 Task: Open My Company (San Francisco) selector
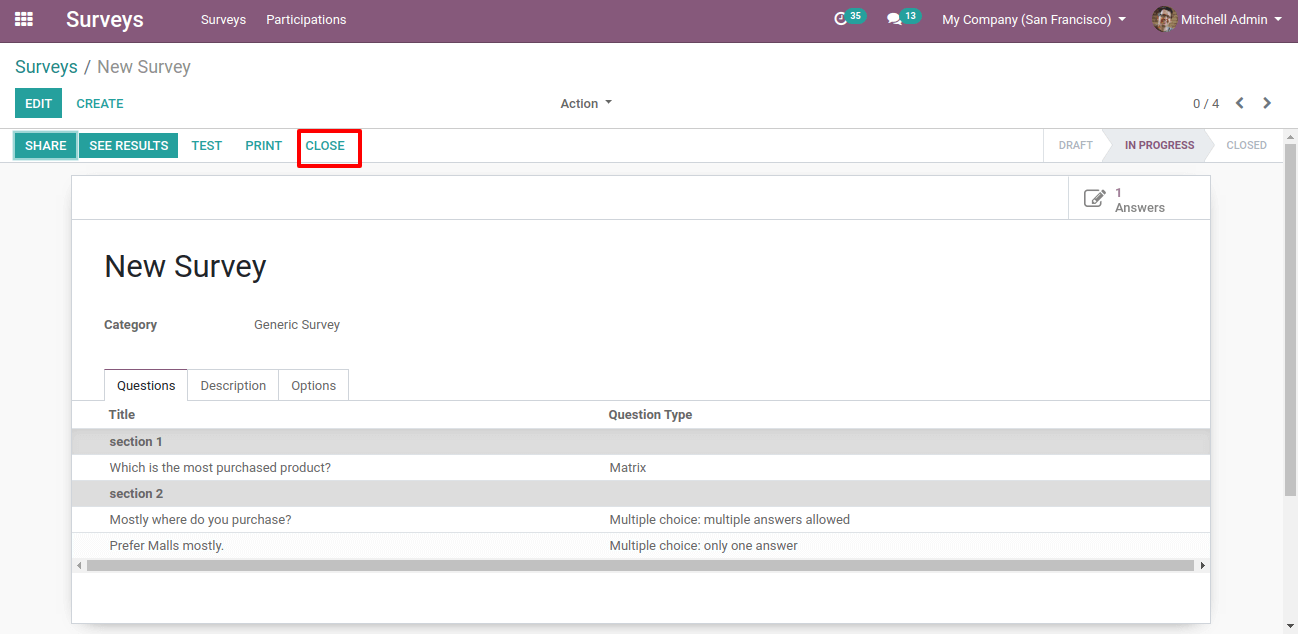pyautogui.click(x=1034, y=19)
